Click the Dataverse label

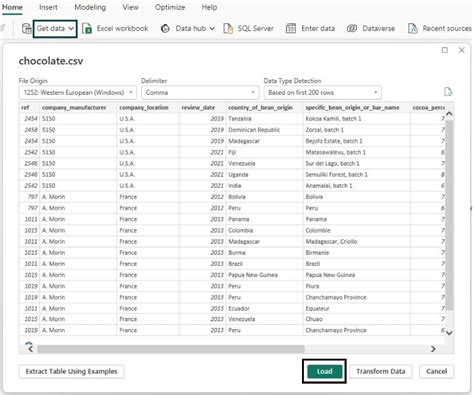(379, 29)
